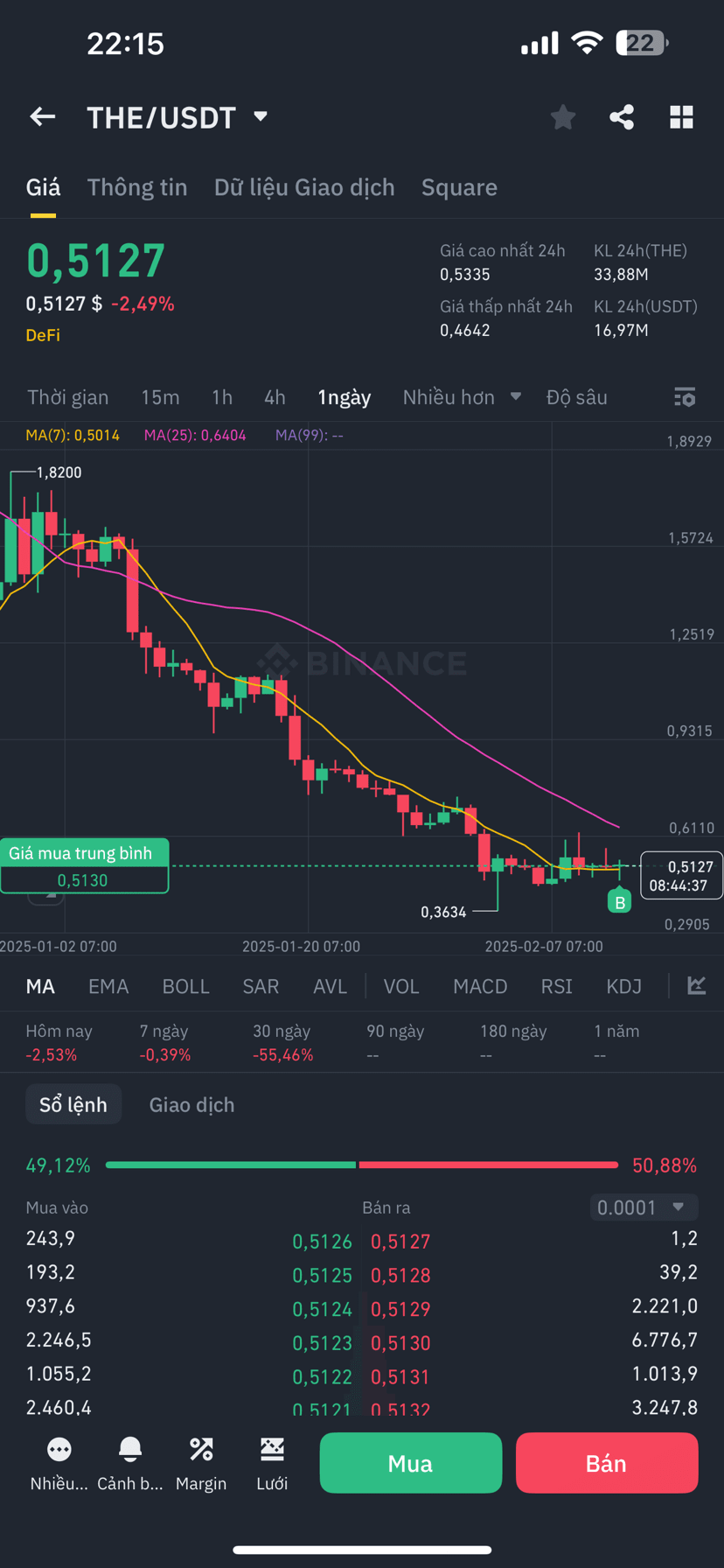
Task: Select bid price 0,5124
Action: pos(322,1309)
